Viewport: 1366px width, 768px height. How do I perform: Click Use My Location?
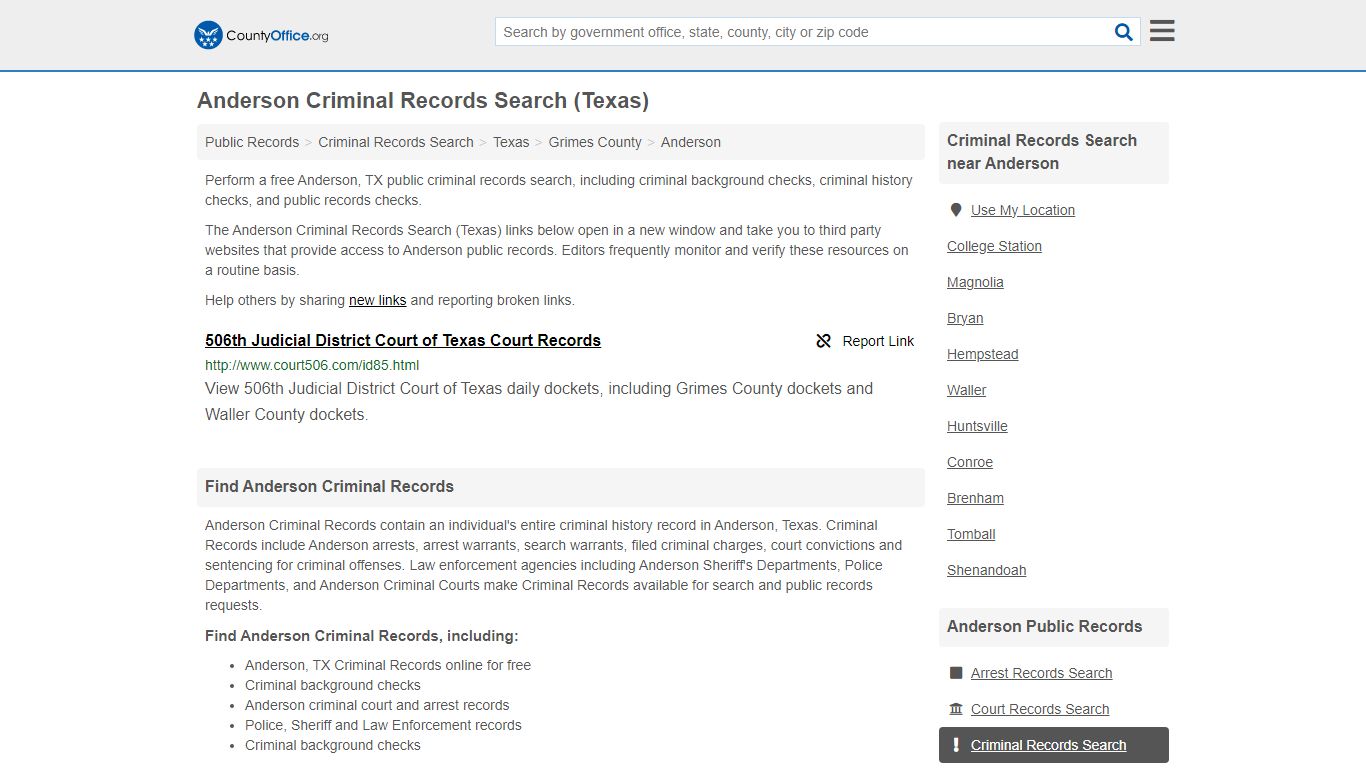(1023, 210)
